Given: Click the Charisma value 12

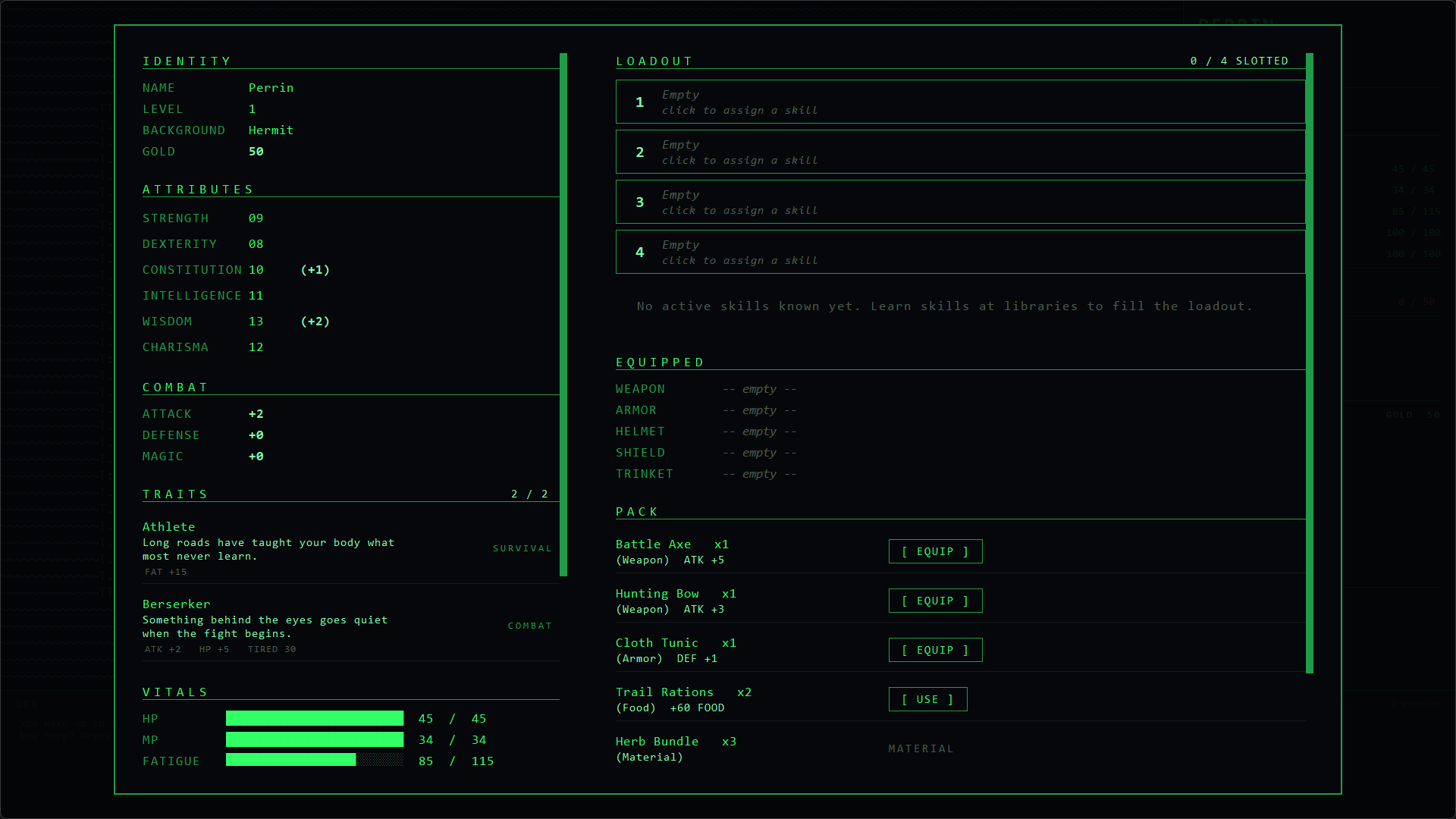Looking at the screenshot, I should (256, 347).
